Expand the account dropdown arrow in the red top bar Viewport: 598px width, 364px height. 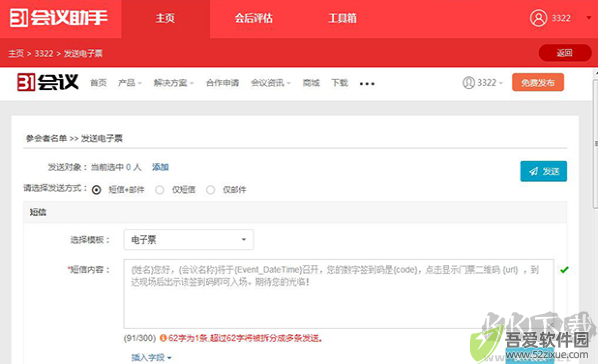click(x=589, y=18)
